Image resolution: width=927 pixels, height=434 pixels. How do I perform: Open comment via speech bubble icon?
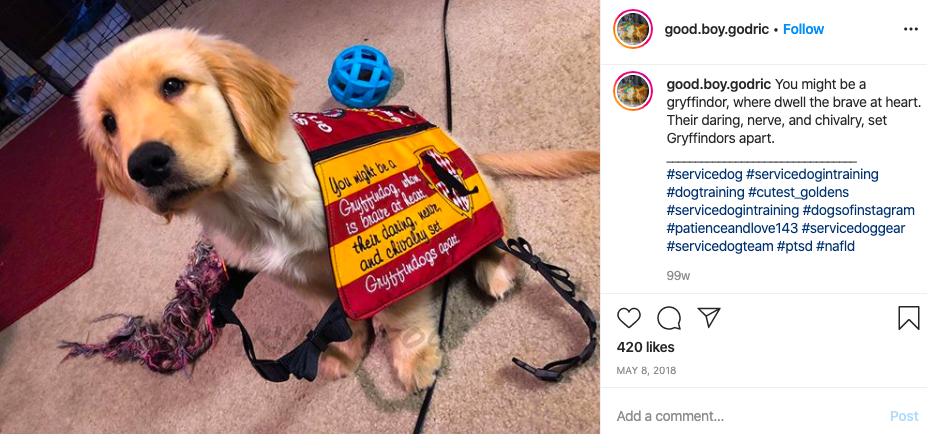669,318
